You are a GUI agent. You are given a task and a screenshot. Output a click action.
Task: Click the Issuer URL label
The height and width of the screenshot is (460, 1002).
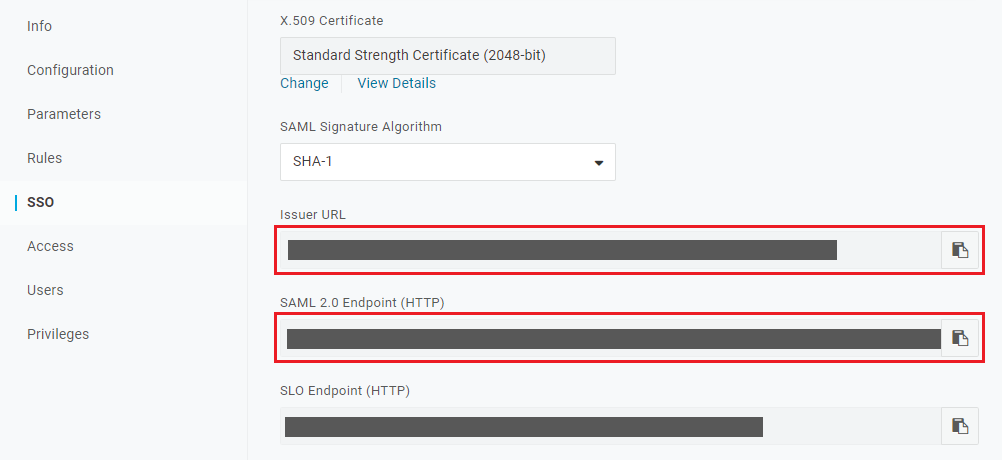[x=313, y=215]
